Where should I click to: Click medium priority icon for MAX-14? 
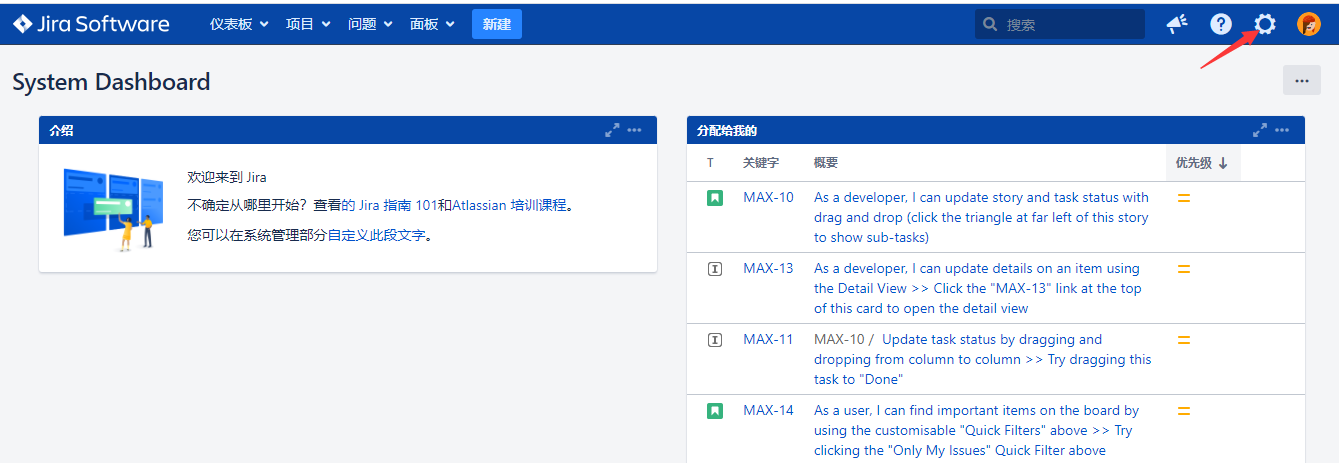click(x=1184, y=411)
